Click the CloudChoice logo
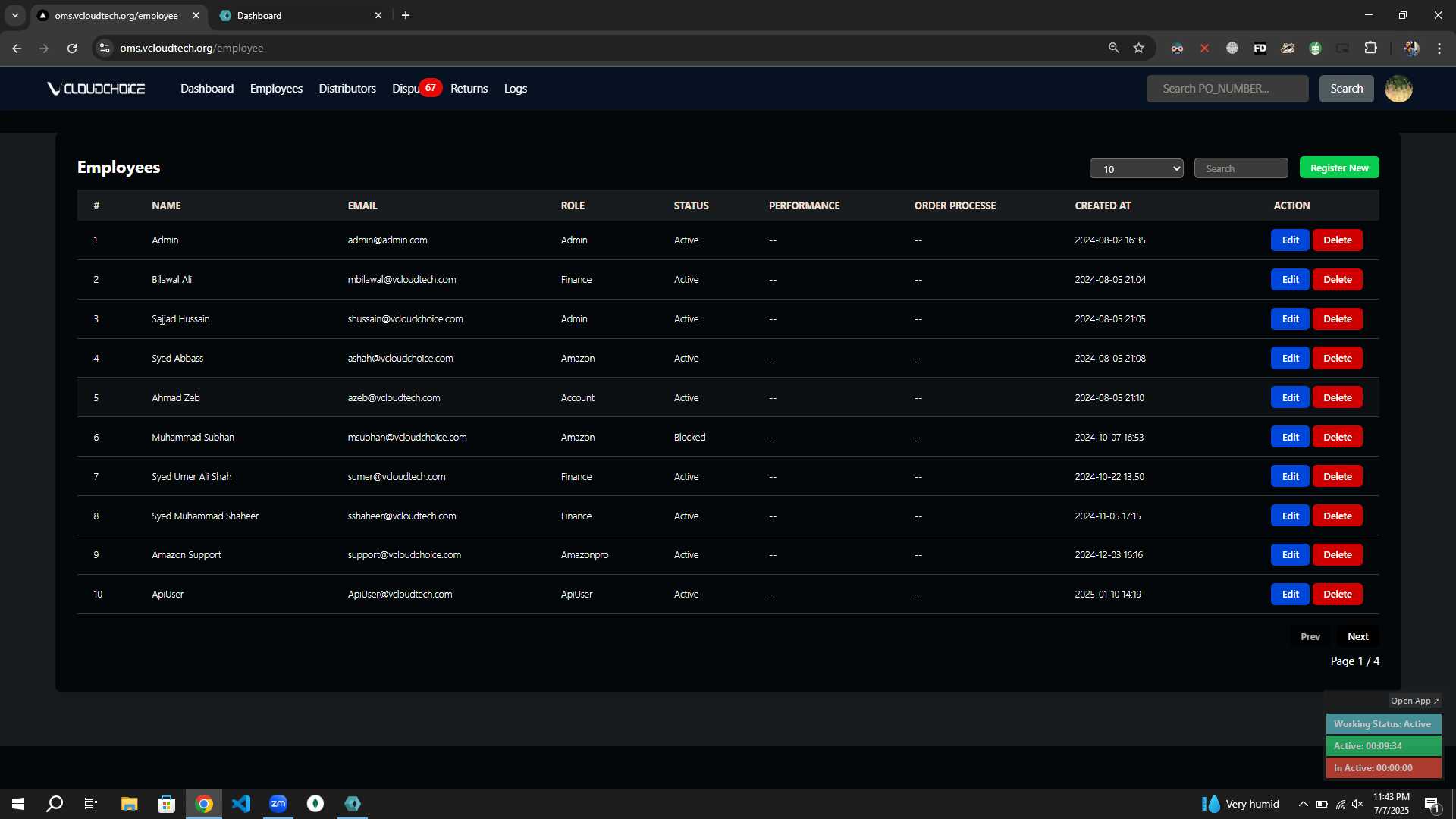 pyautogui.click(x=96, y=89)
